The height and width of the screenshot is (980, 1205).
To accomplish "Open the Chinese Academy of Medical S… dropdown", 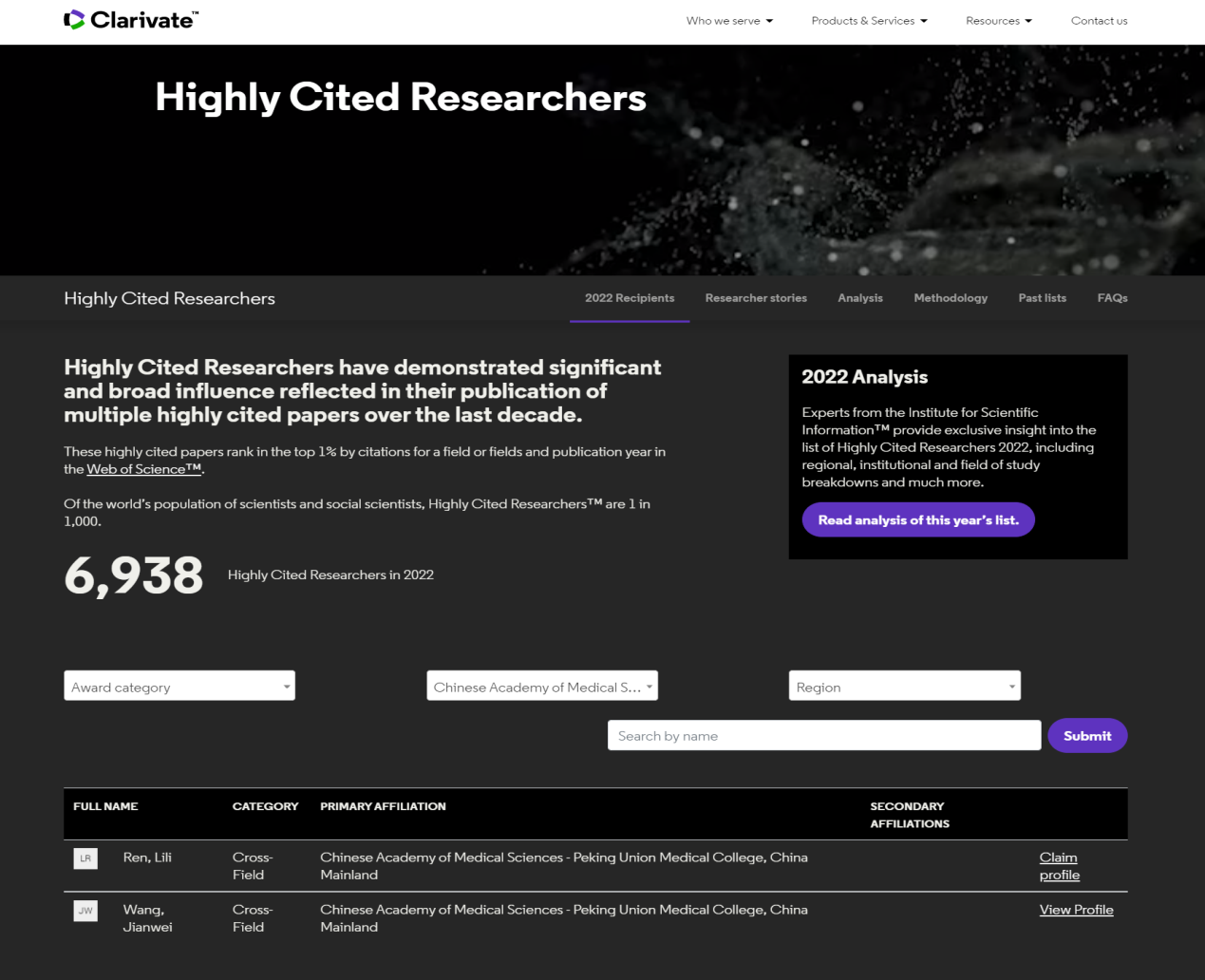I will [x=542, y=686].
